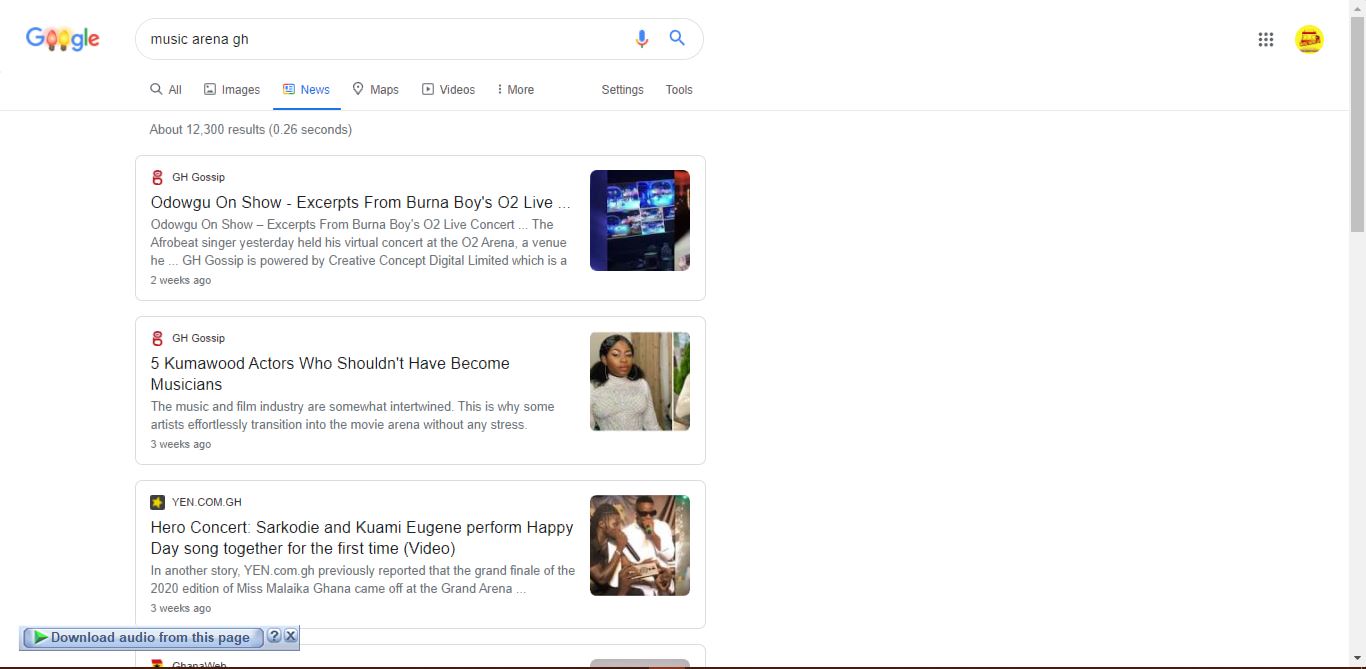Click YEN.COM.GH source name
Image resolution: width=1366 pixels, height=669 pixels.
coord(207,502)
